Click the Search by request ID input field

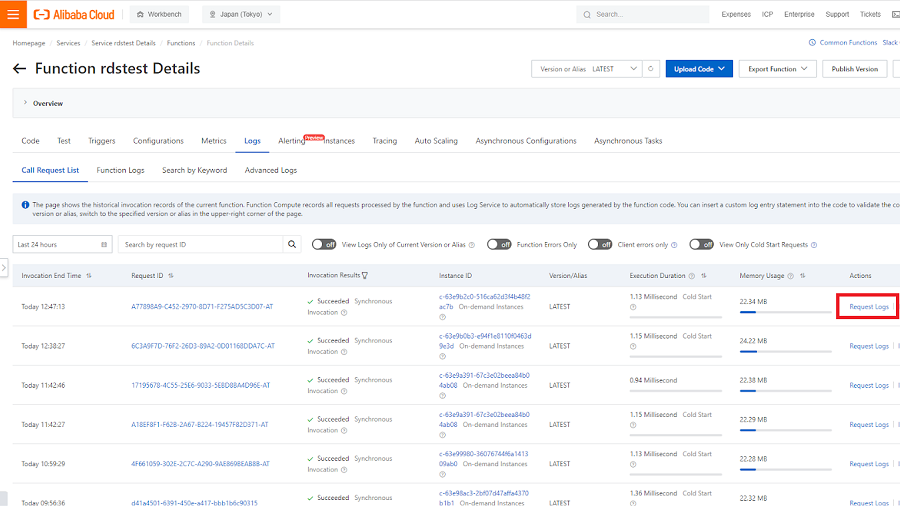(200, 244)
